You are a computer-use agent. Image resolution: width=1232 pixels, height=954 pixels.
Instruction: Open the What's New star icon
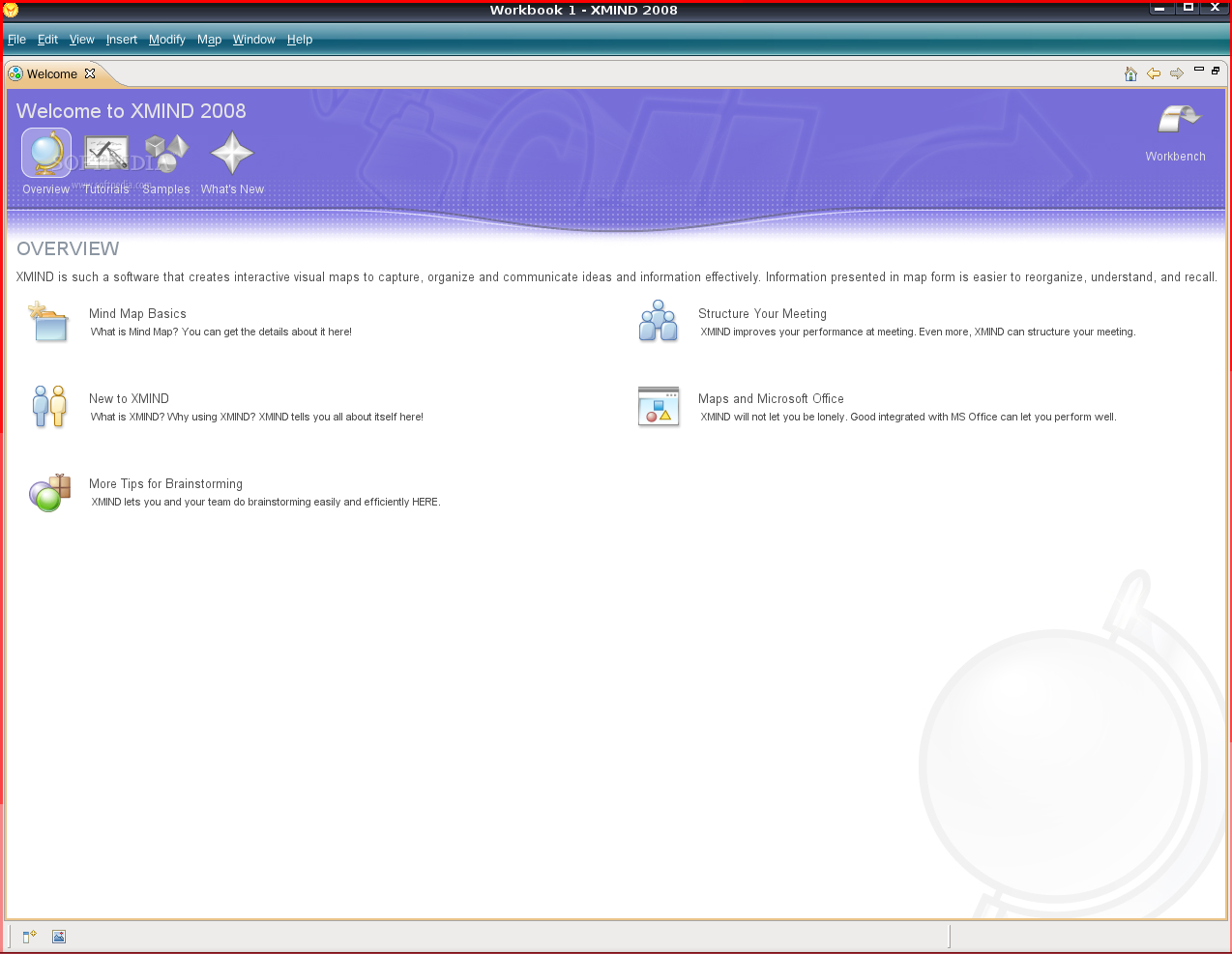tap(232, 153)
